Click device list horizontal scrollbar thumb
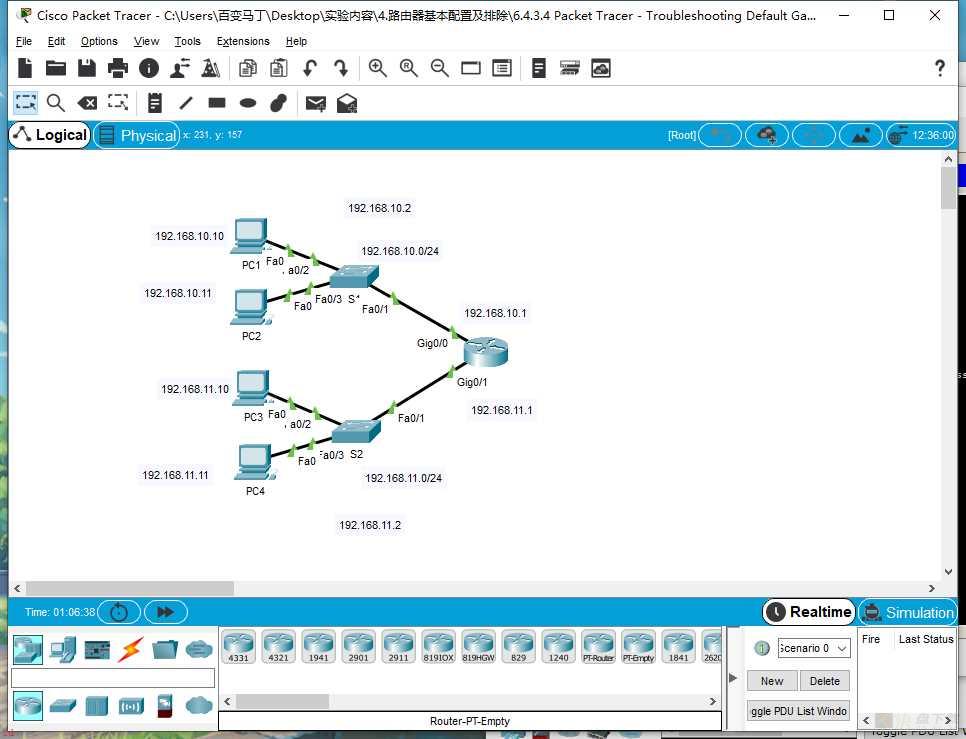 (x=282, y=701)
